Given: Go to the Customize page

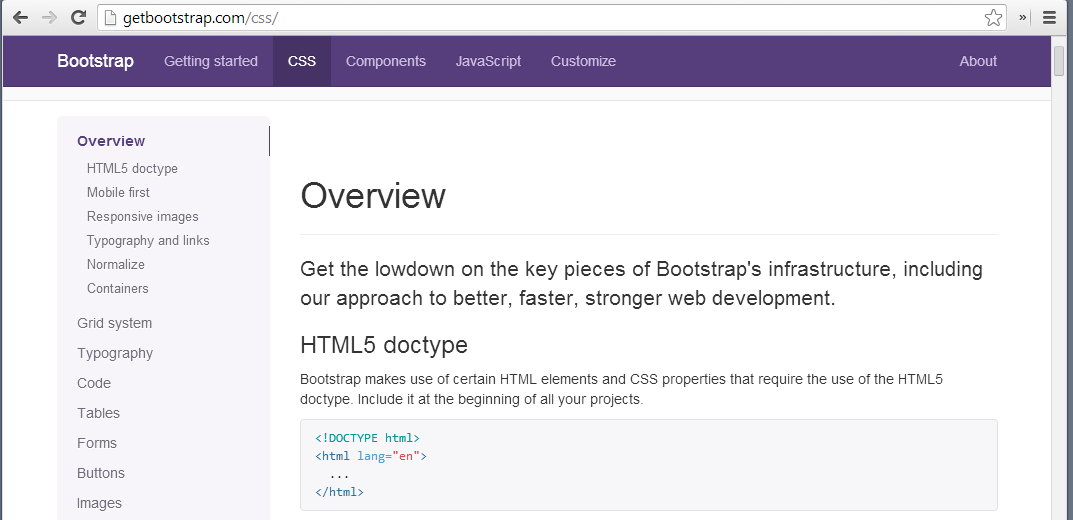Looking at the screenshot, I should 583,61.
